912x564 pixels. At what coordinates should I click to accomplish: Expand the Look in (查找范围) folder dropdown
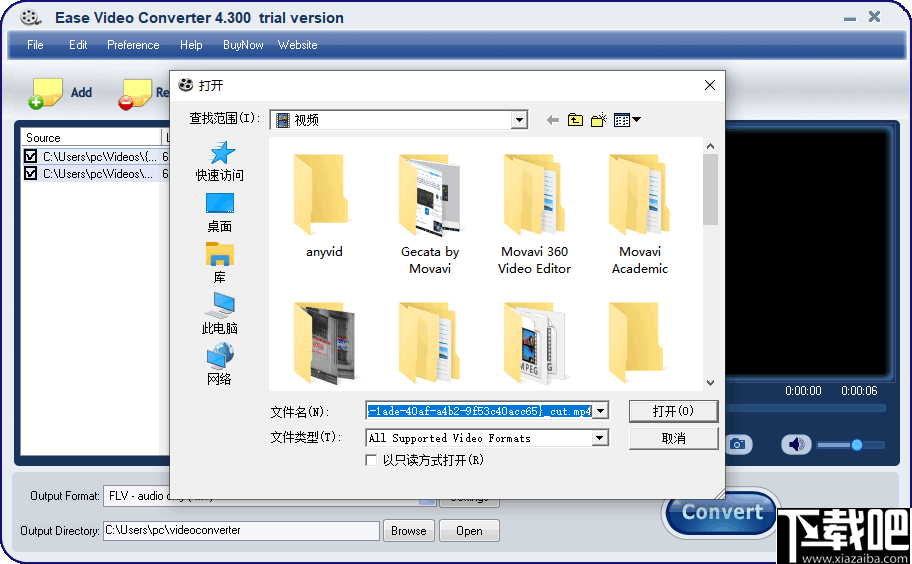point(519,120)
